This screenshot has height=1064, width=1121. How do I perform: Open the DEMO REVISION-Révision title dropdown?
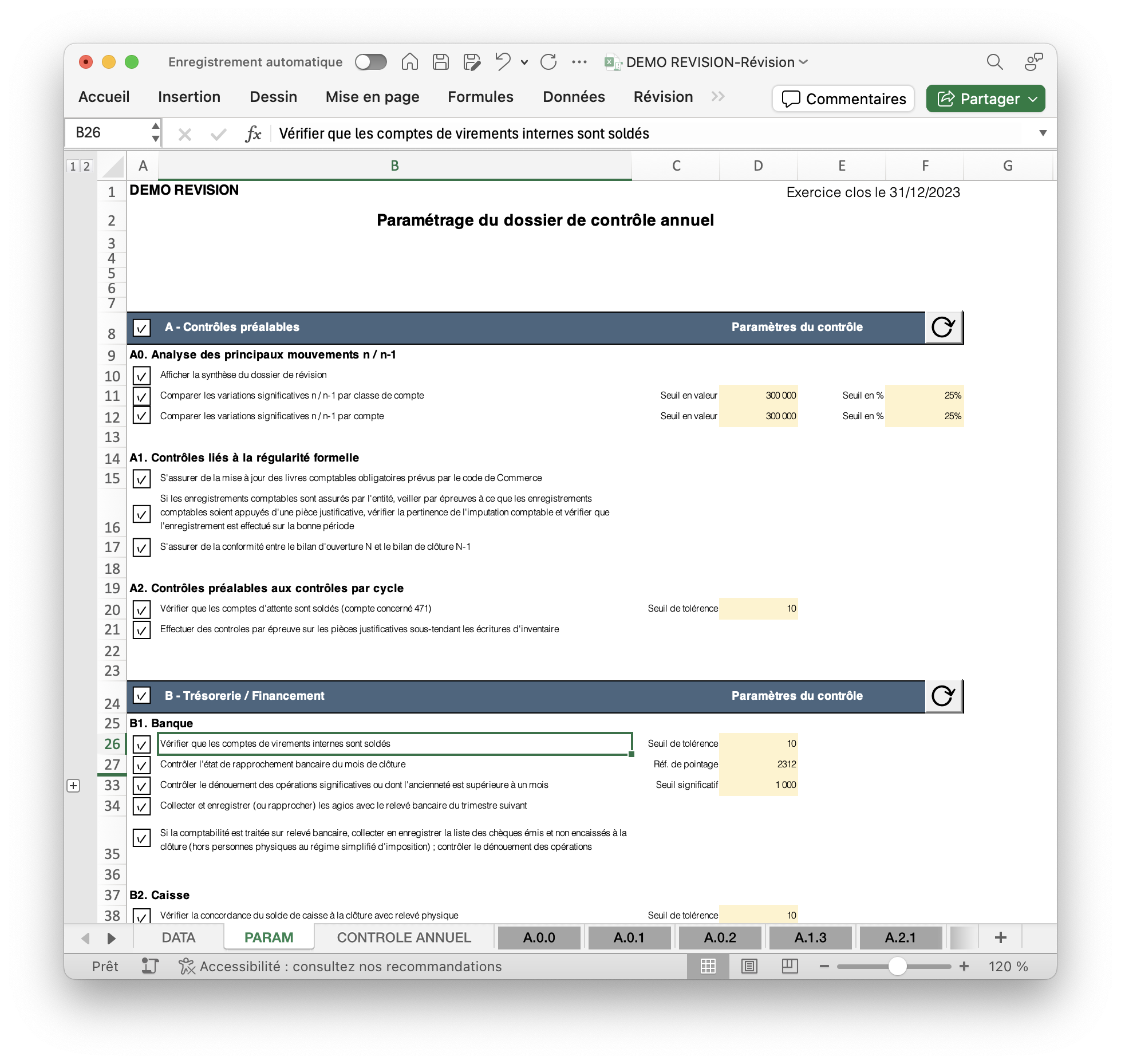(x=803, y=62)
